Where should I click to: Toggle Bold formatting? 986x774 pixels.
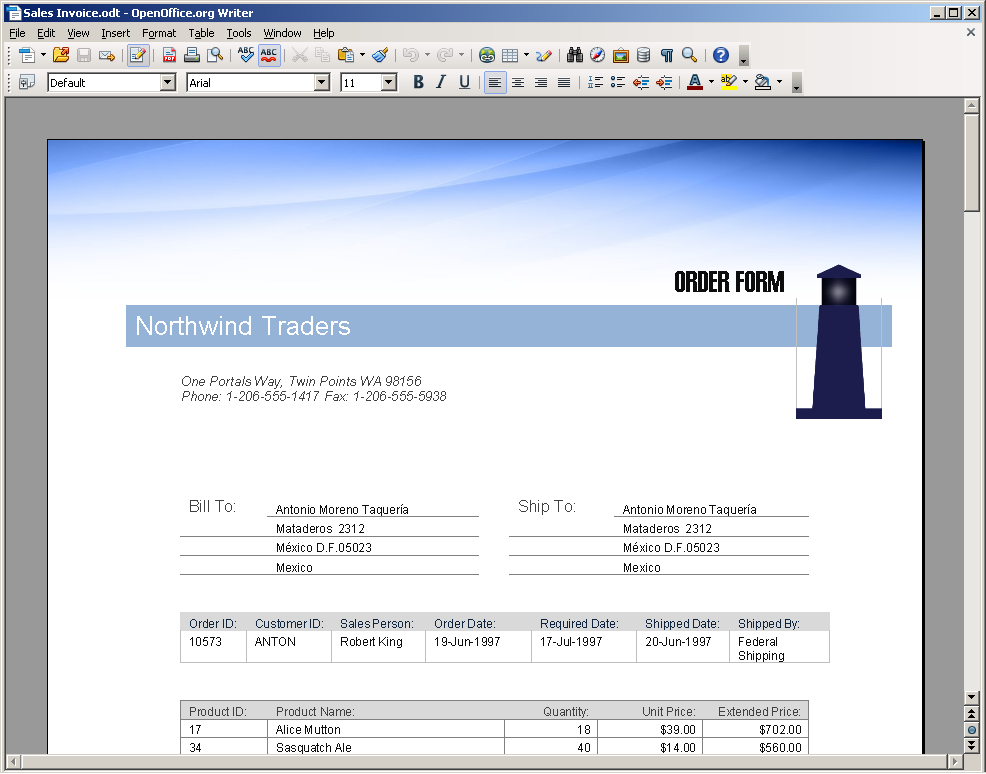point(419,83)
